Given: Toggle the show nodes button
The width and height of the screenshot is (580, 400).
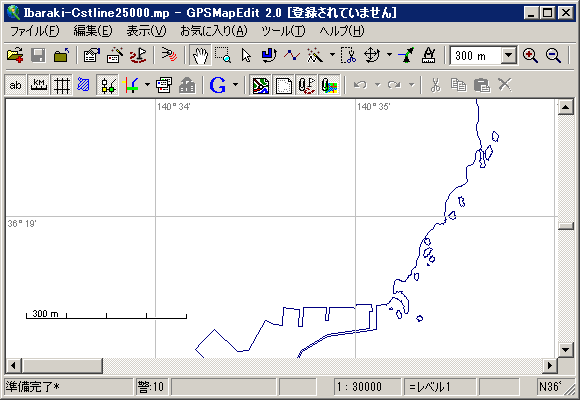Looking at the screenshot, I should (107, 85).
